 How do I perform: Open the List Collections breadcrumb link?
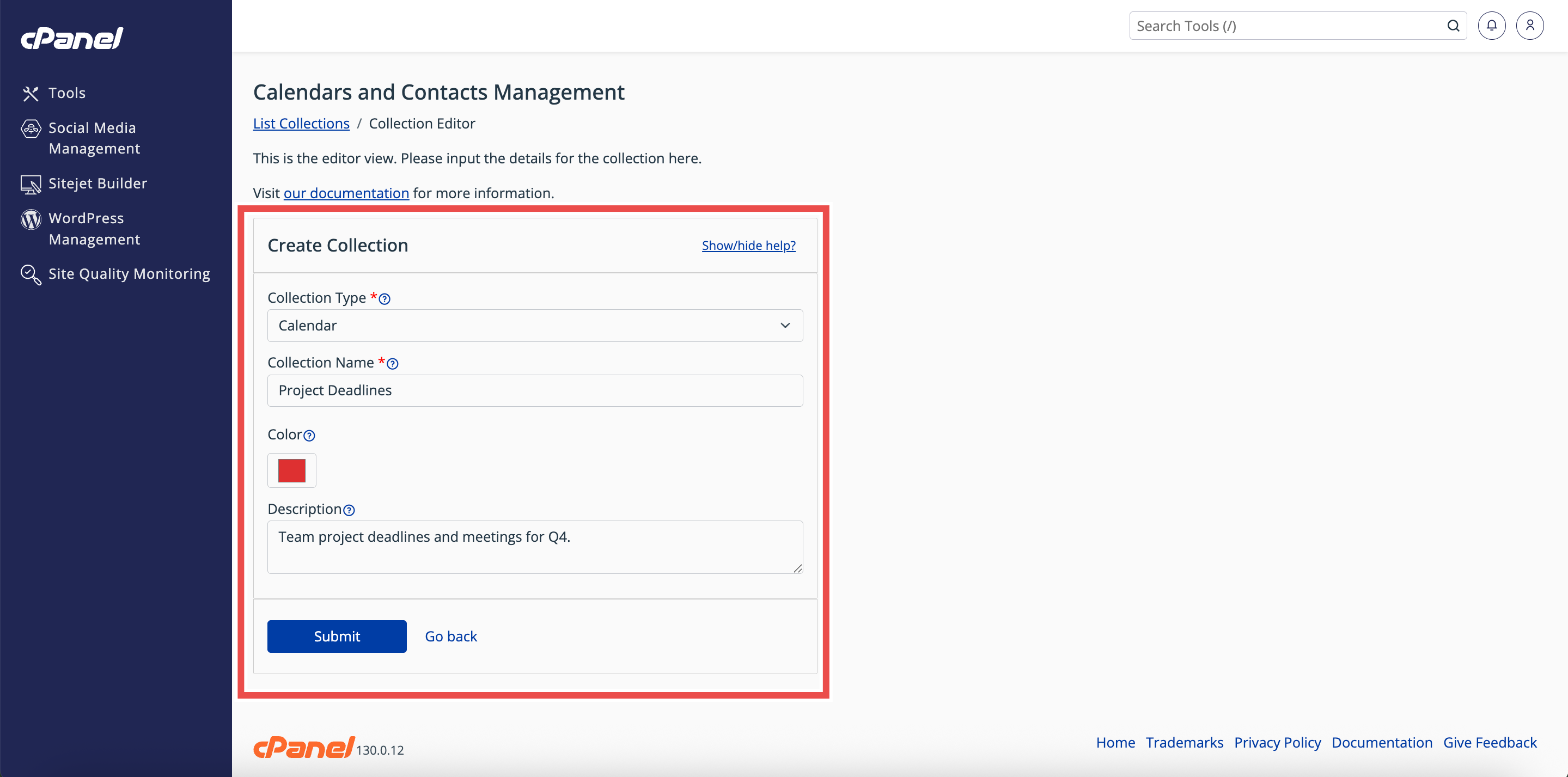[x=301, y=124]
